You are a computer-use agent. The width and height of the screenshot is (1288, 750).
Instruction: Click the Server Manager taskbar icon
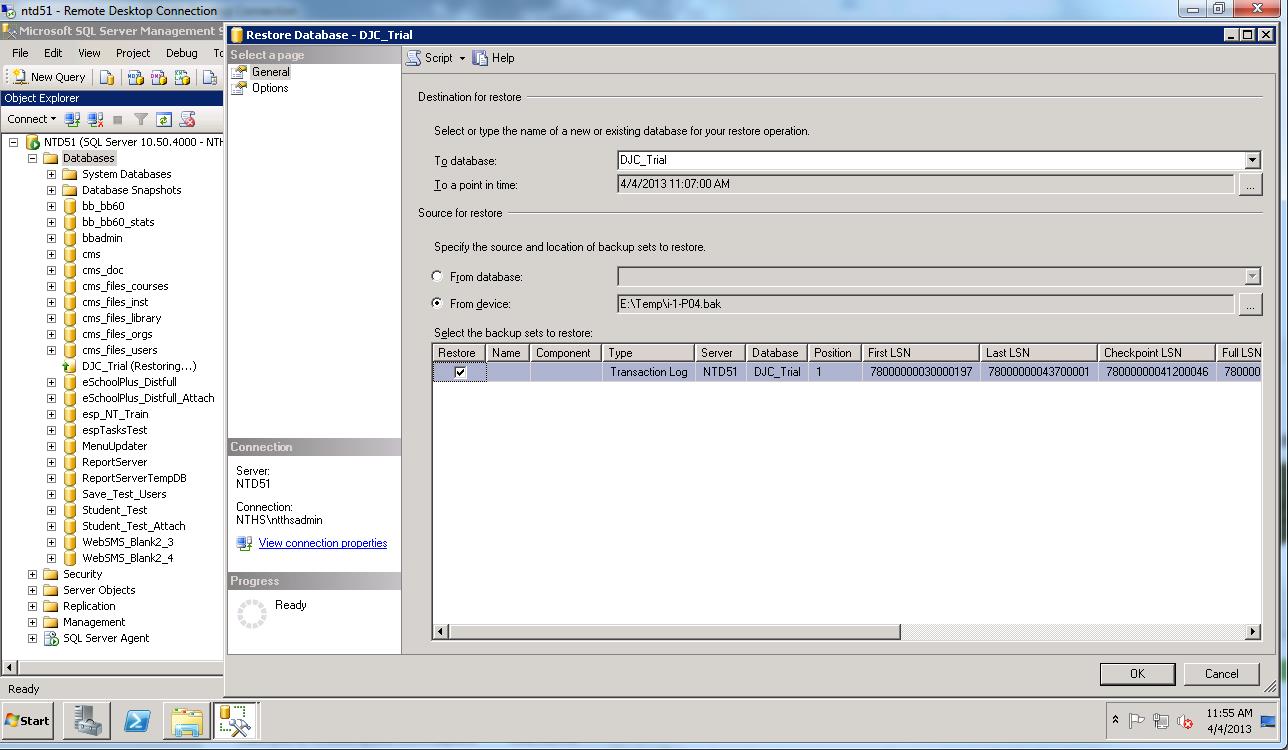tap(87, 720)
